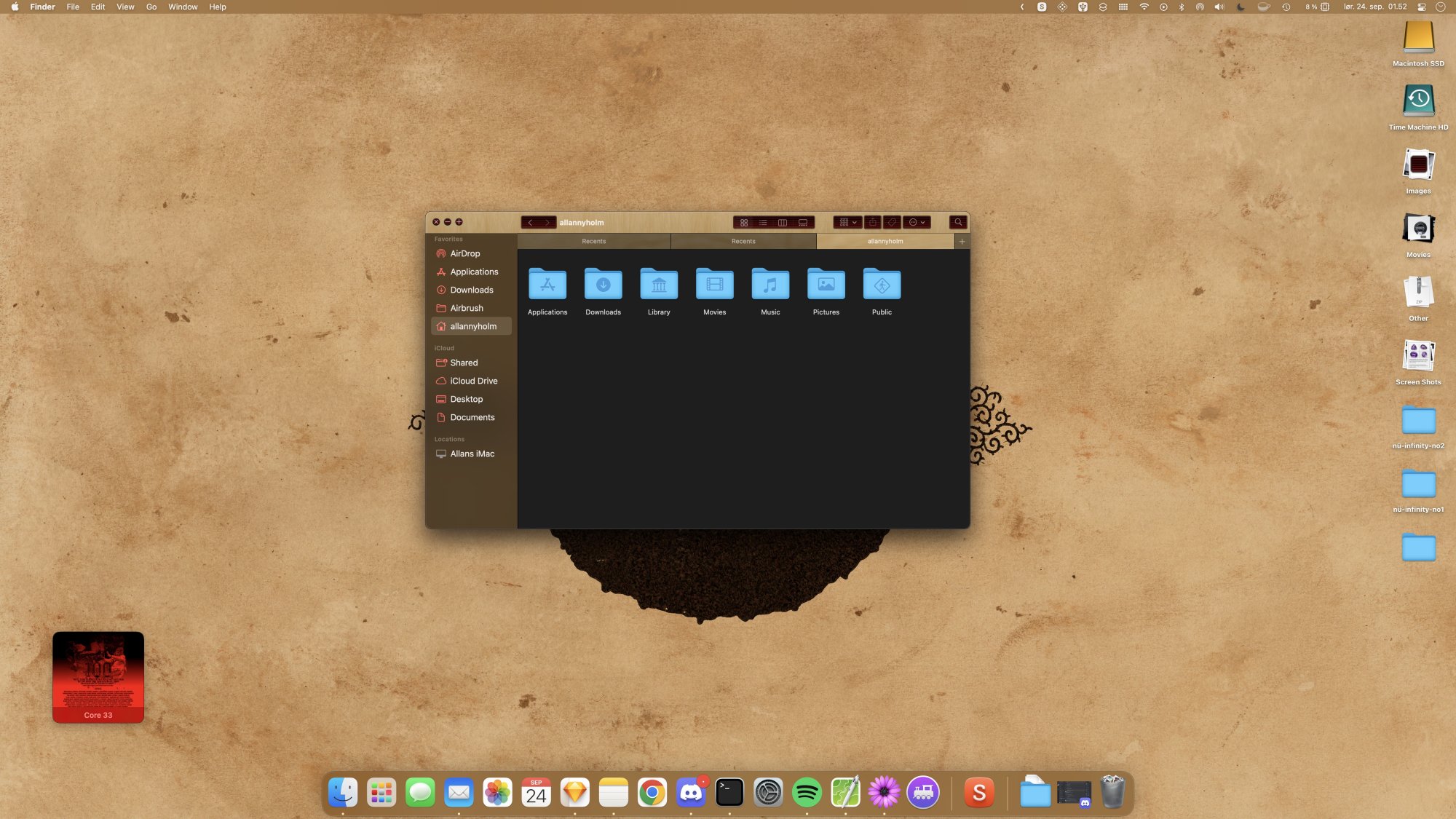Switch to gallery view in Finder toolbar
This screenshot has height=819, width=1456.
tap(803, 223)
